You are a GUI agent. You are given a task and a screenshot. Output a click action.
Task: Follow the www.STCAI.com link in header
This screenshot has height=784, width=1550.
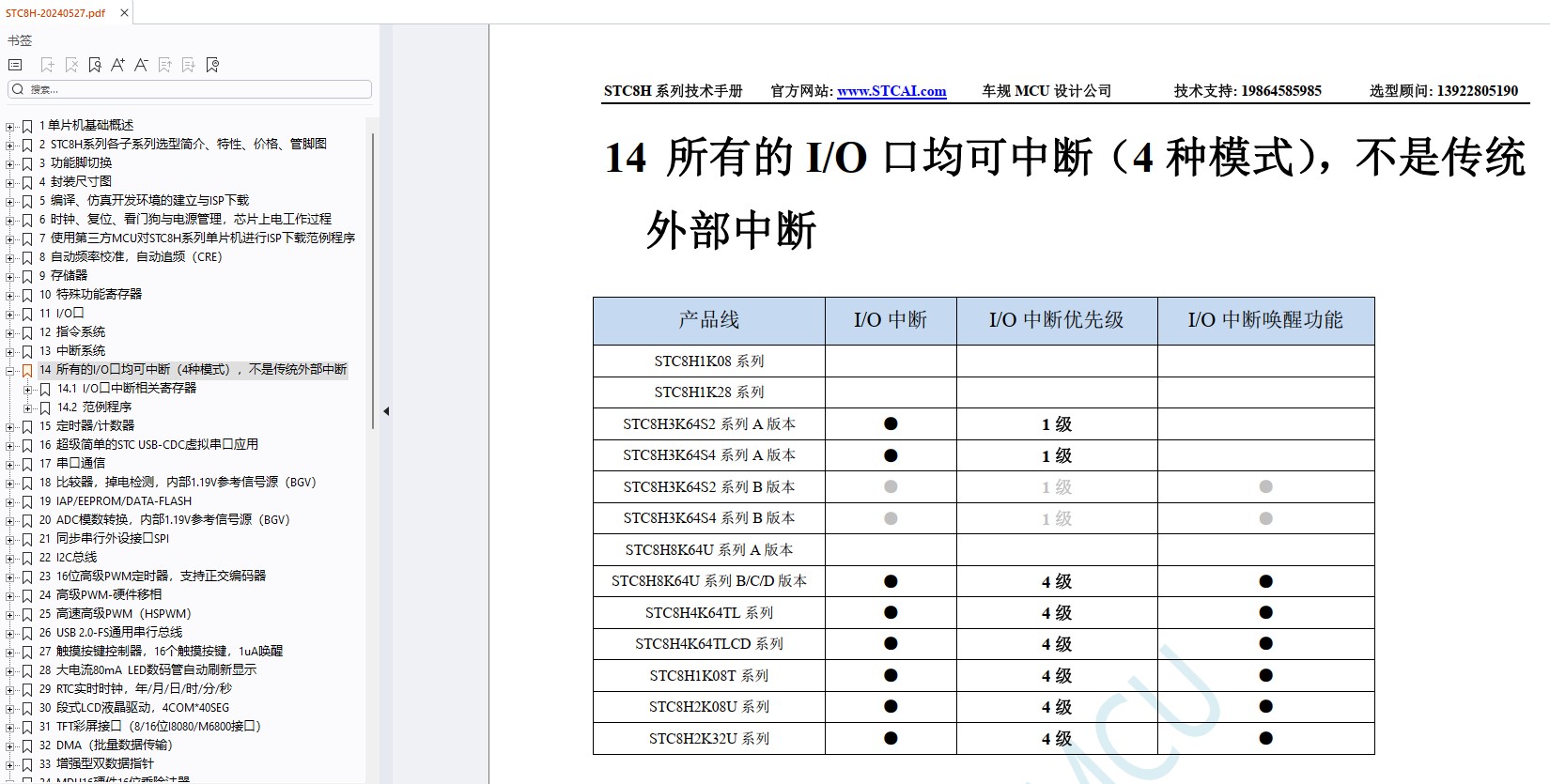[x=891, y=91]
